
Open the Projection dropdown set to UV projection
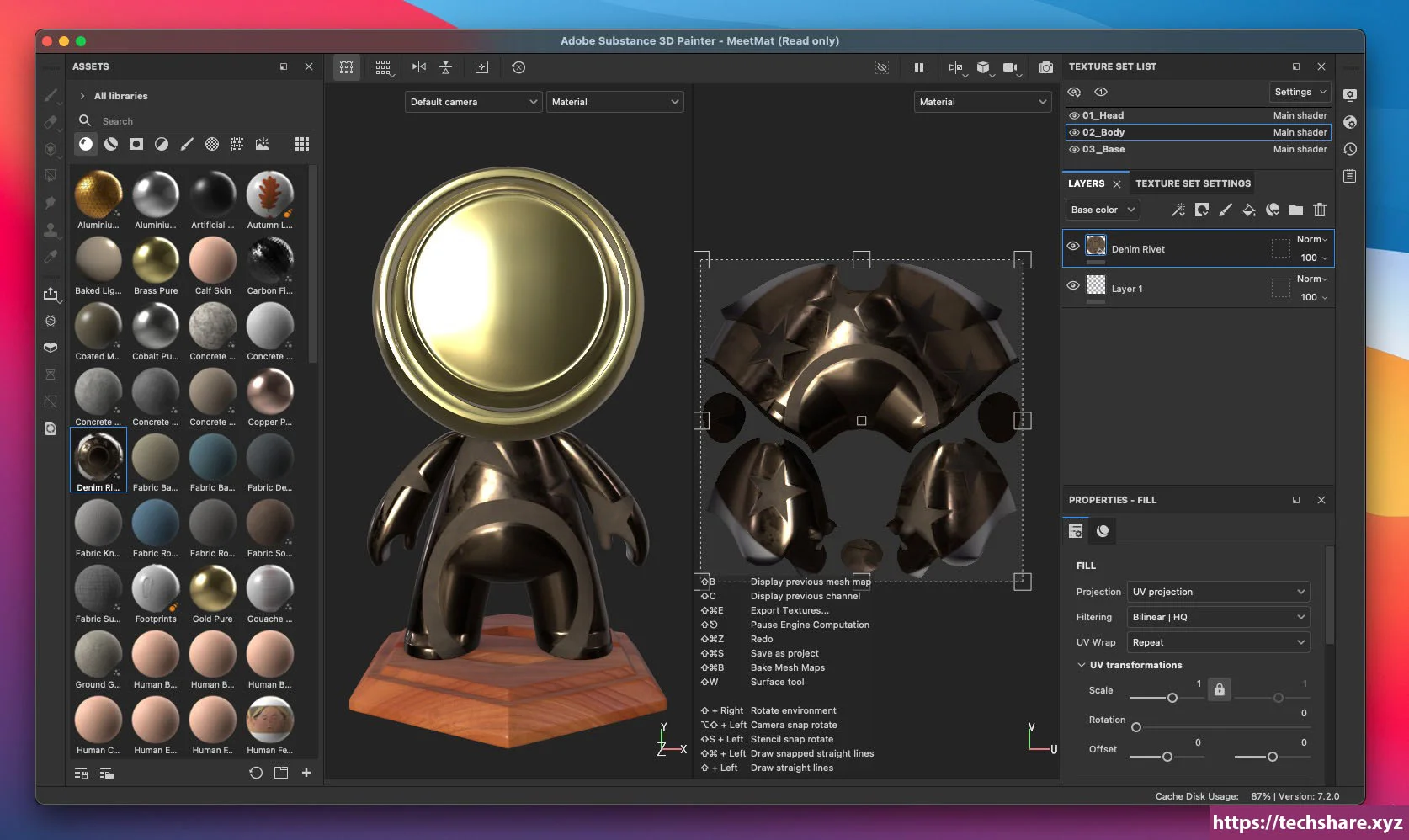click(1218, 592)
